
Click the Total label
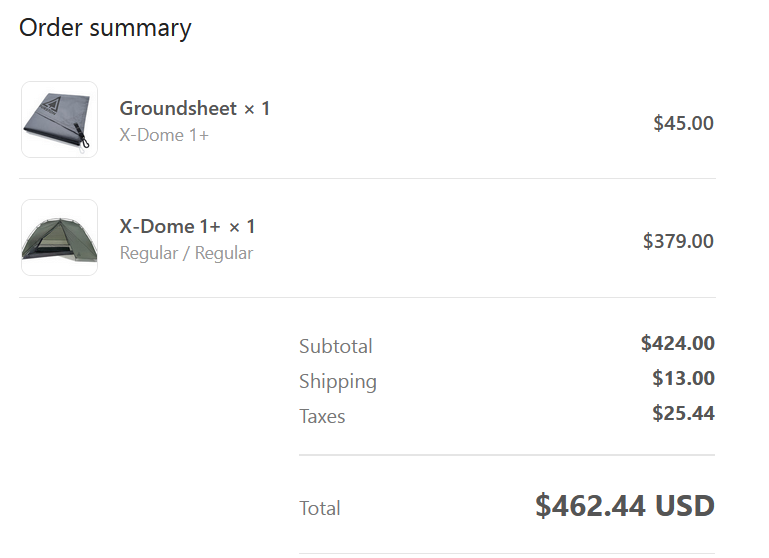coord(319,508)
